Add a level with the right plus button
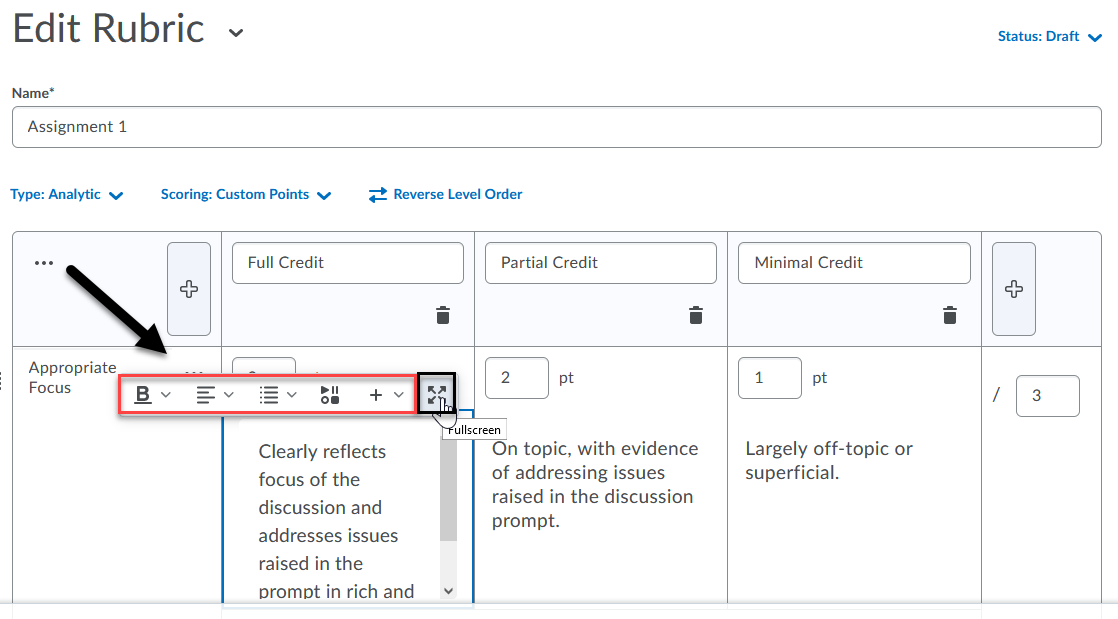Image resolution: width=1118 pixels, height=619 pixels. click(1013, 289)
